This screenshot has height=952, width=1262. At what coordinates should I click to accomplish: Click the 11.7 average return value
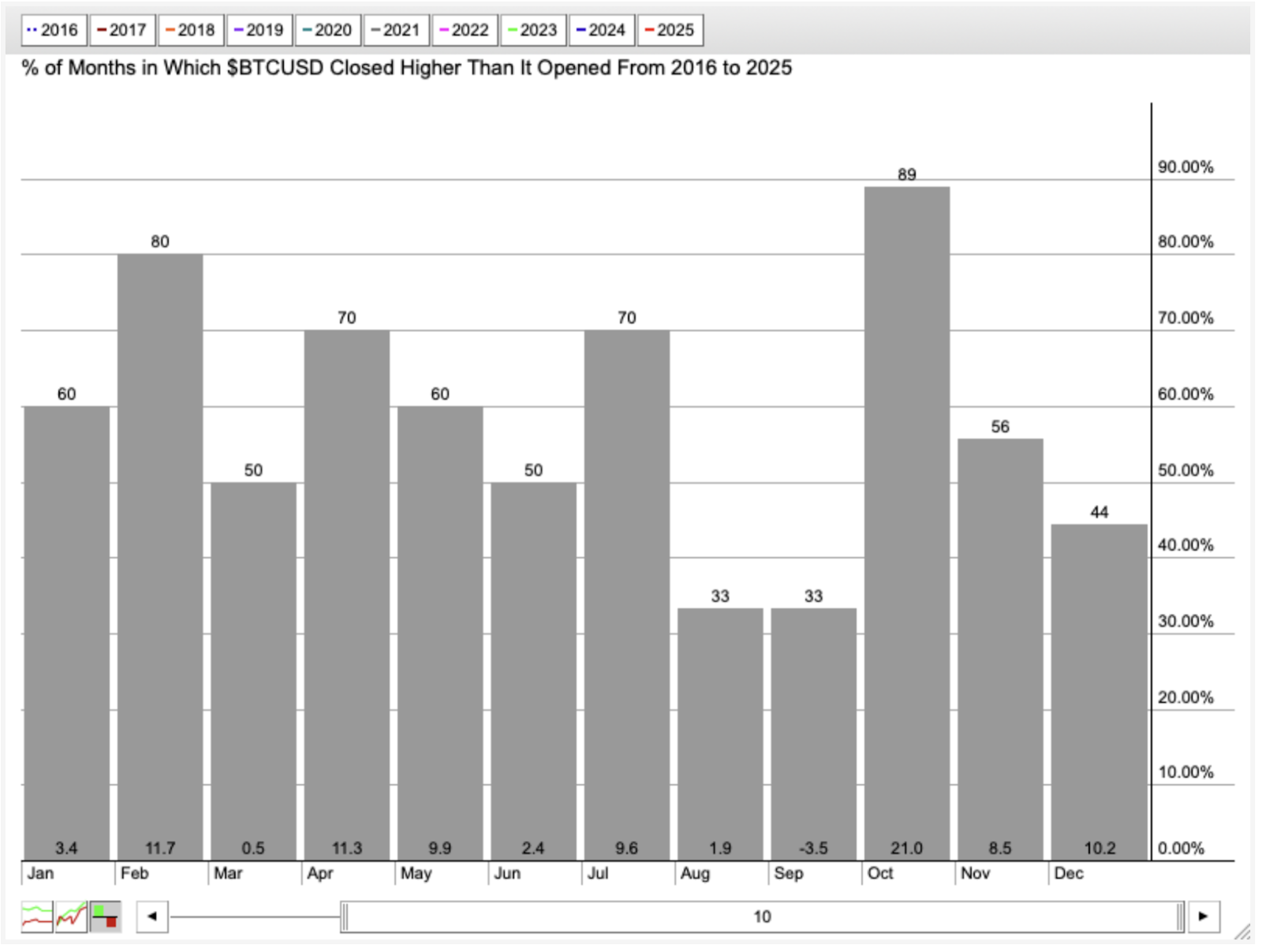click(x=160, y=848)
